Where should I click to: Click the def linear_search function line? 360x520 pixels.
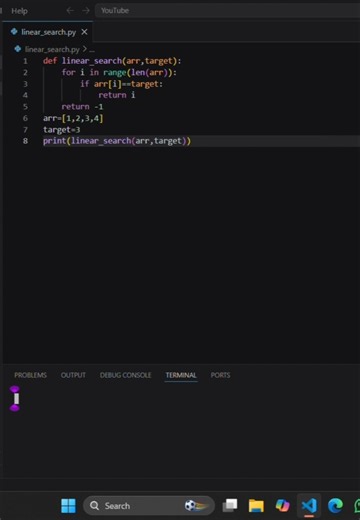coord(112,61)
